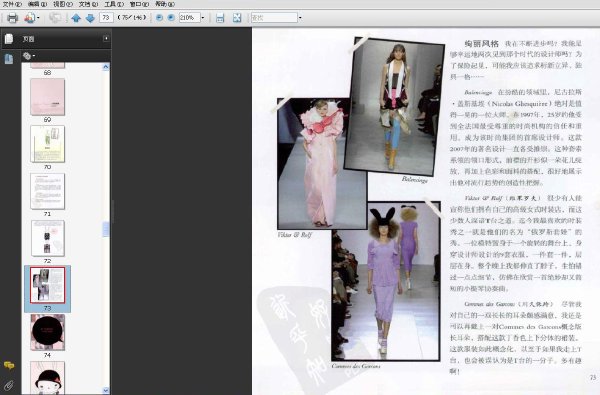600x395 pixels.
Task: Click the fit-width scrolling mode icon
Action: [x=220, y=18]
